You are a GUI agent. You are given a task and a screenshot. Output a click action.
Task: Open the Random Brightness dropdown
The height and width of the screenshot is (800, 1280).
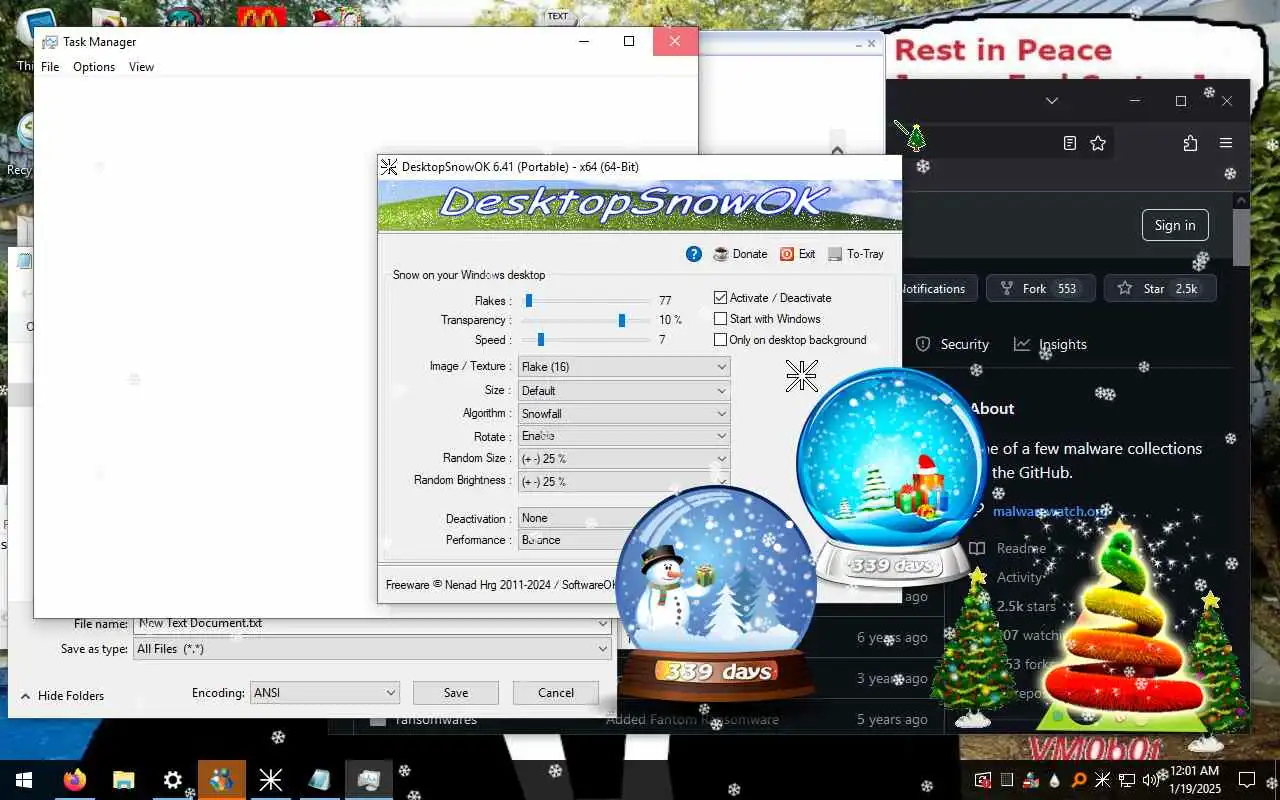[624, 482]
